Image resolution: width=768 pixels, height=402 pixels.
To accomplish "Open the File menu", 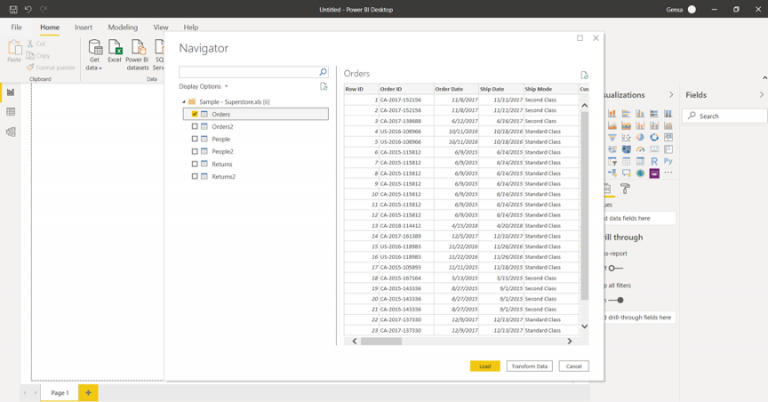I will (x=16, y=27).
